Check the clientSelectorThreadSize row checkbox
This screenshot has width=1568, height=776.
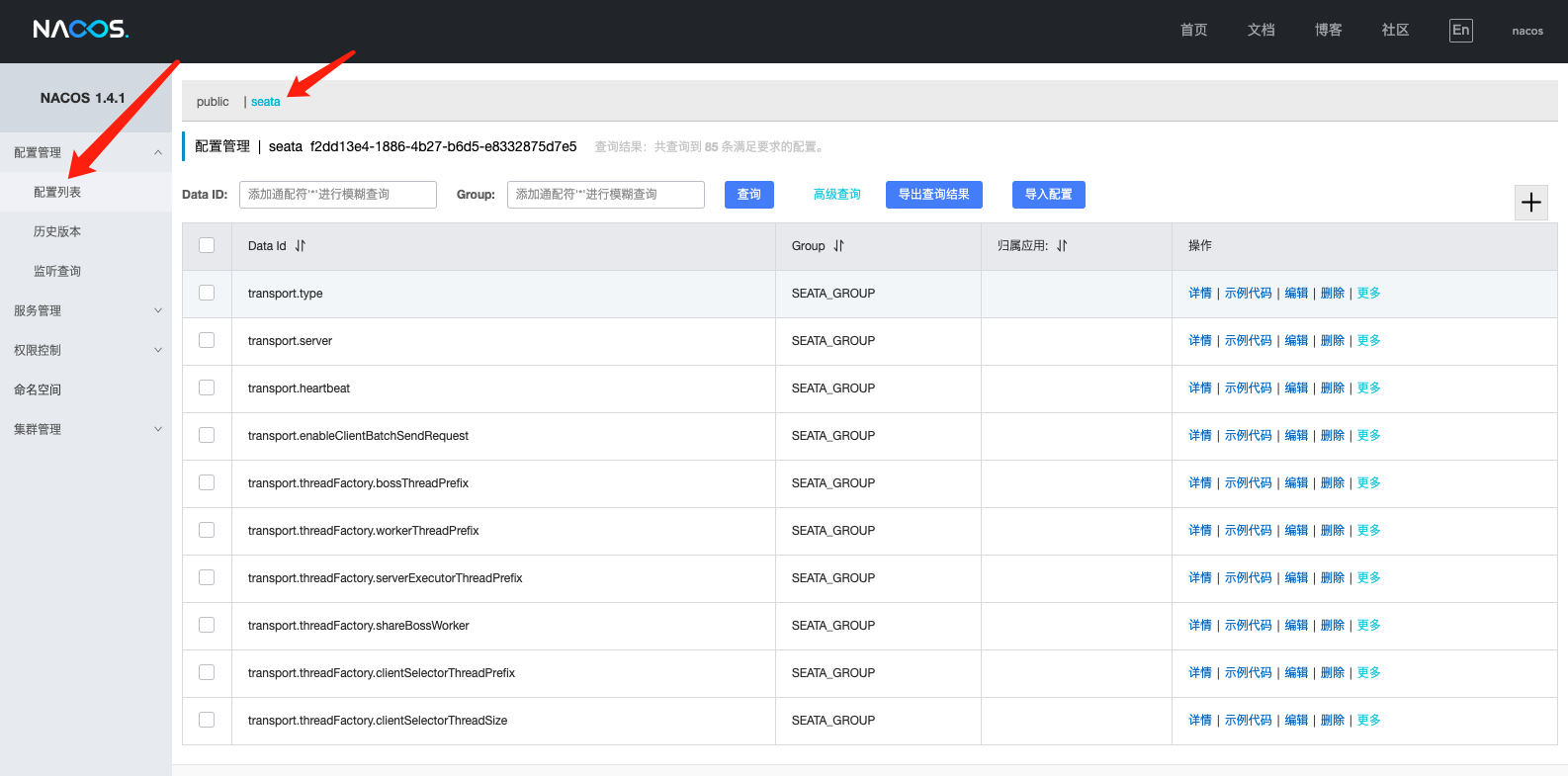[207, 720]
